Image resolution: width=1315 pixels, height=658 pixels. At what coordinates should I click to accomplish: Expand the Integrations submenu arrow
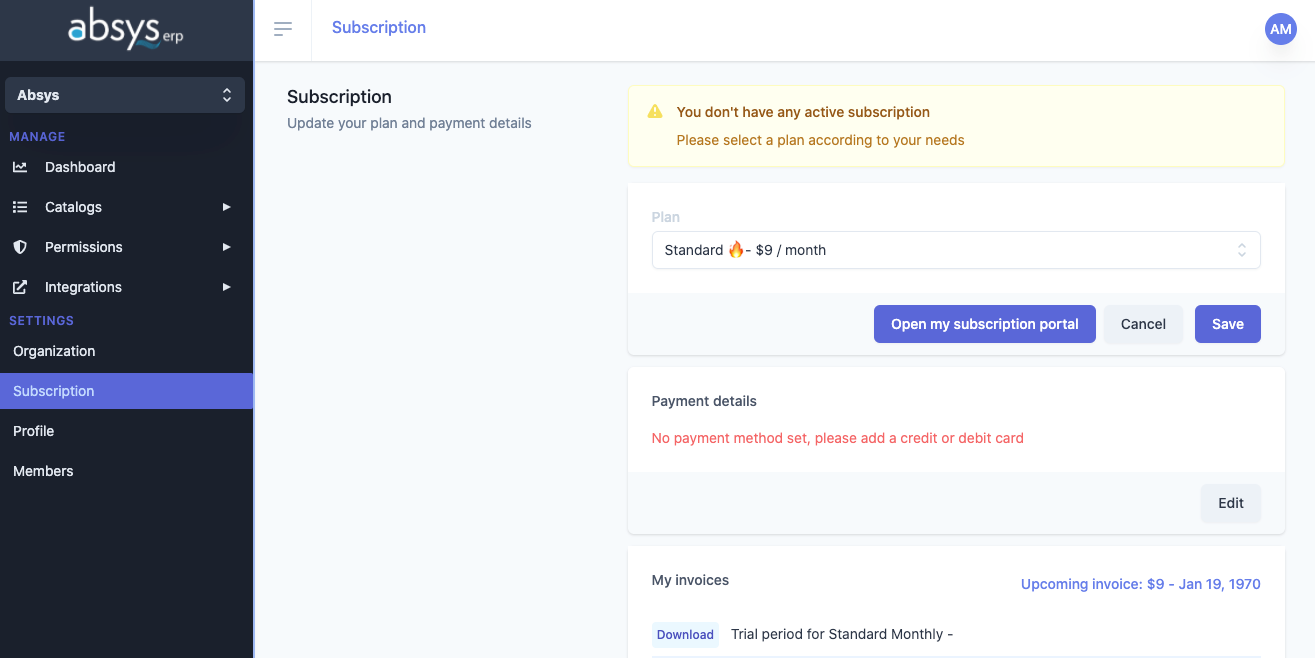(x=227, y=287)
